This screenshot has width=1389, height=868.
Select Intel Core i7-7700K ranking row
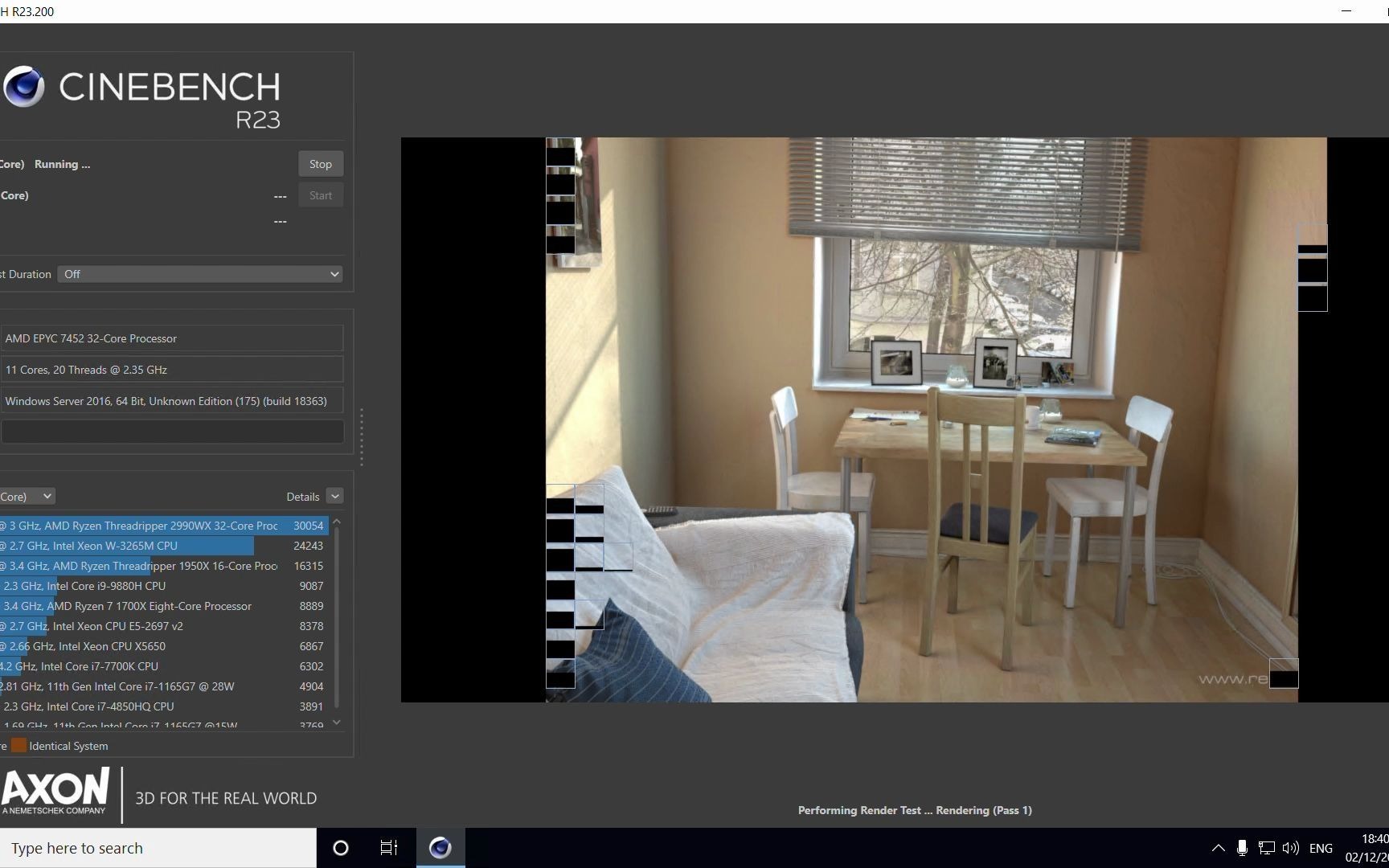(x=164, y=666)
